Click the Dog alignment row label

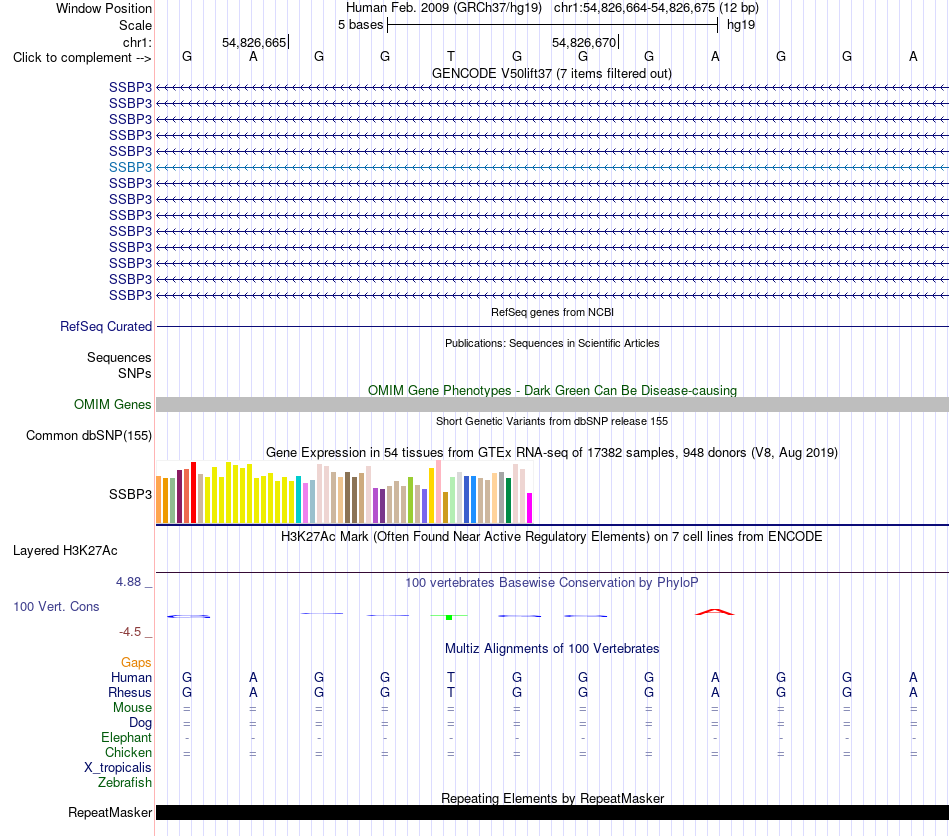coord(140,723)
